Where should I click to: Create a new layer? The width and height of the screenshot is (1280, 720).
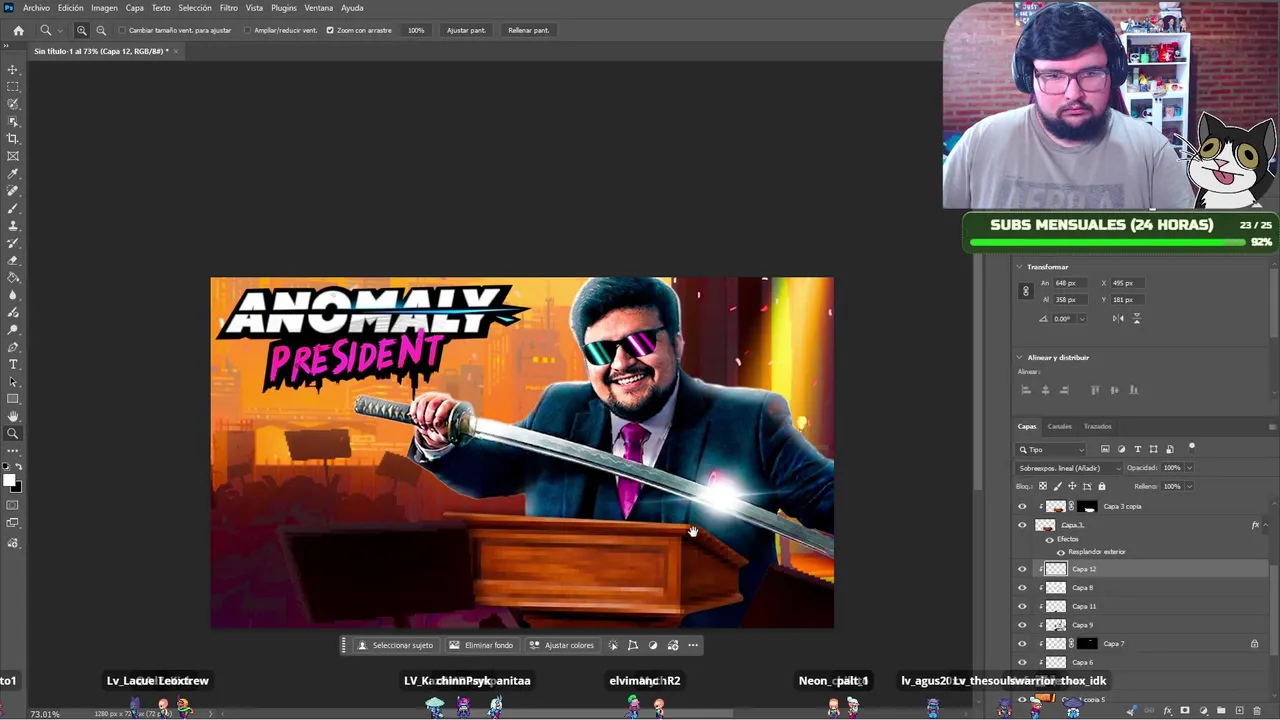click(1239, 711)
